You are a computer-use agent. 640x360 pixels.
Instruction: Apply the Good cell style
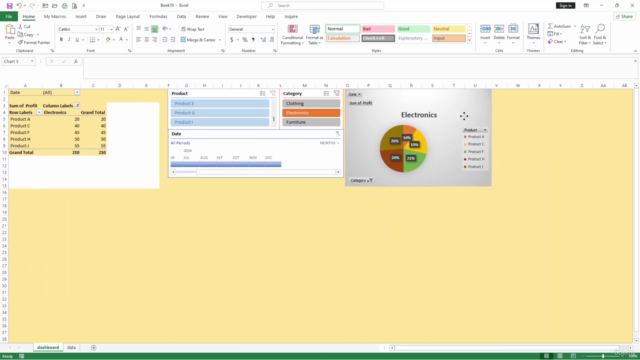tap(413, 29)
